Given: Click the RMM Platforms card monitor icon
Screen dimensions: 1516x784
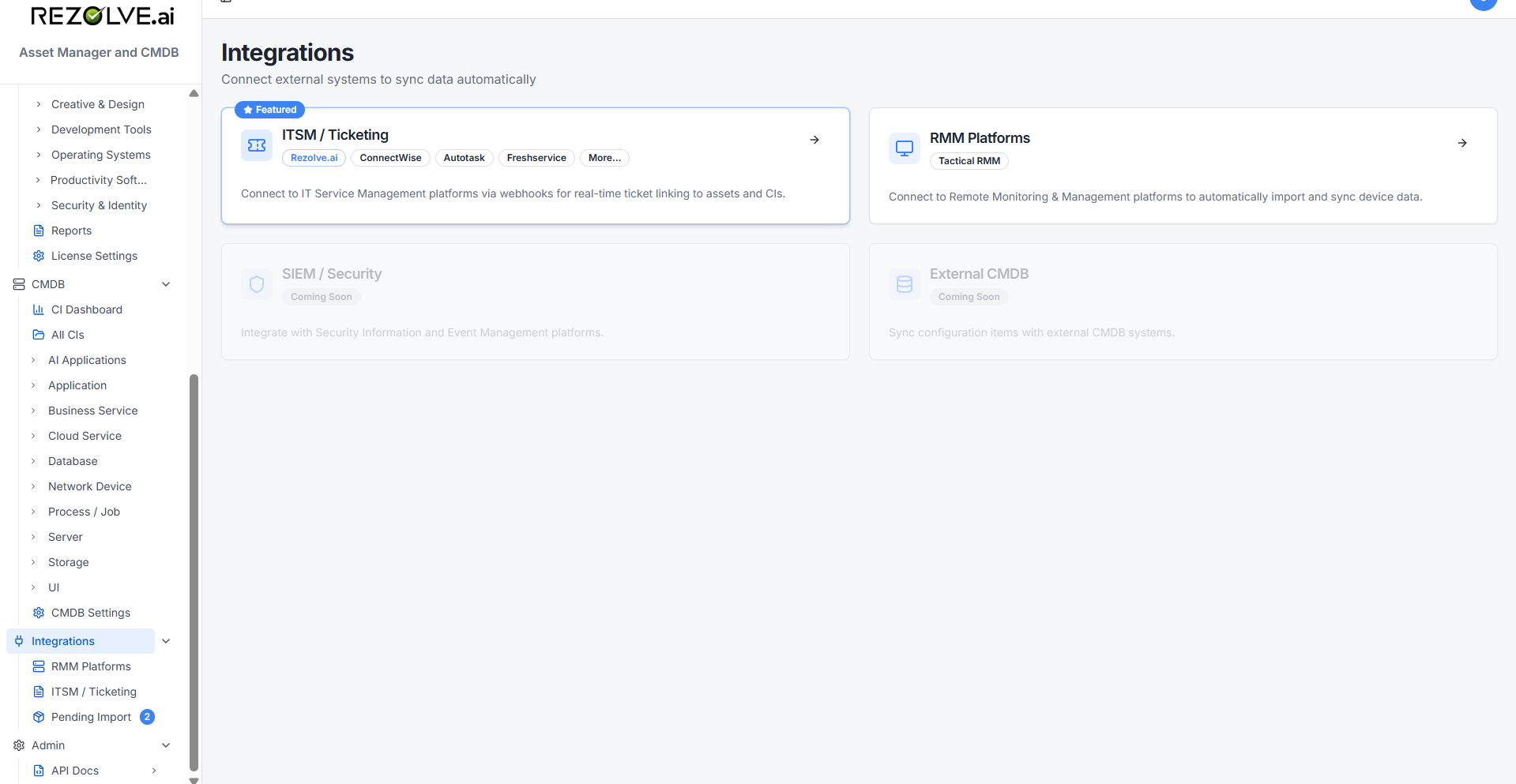Looking at the screenshot, I should click(x=905, y=148).
